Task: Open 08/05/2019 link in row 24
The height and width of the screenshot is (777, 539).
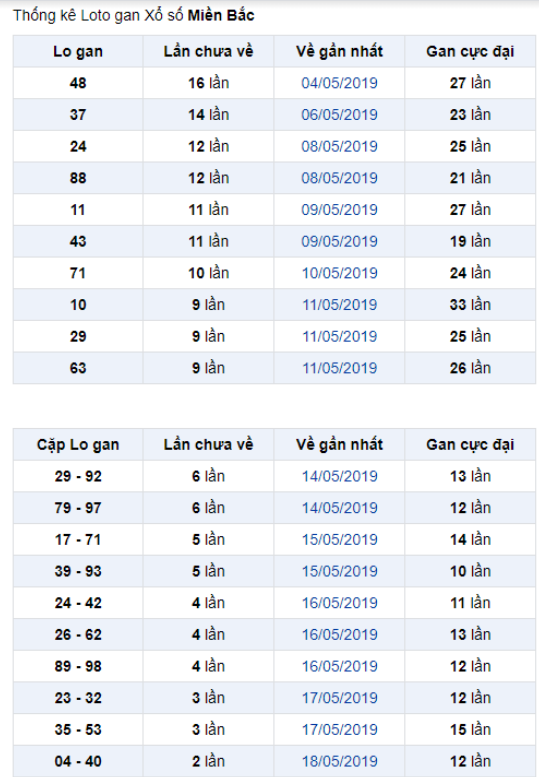Action: pos(339,146)
